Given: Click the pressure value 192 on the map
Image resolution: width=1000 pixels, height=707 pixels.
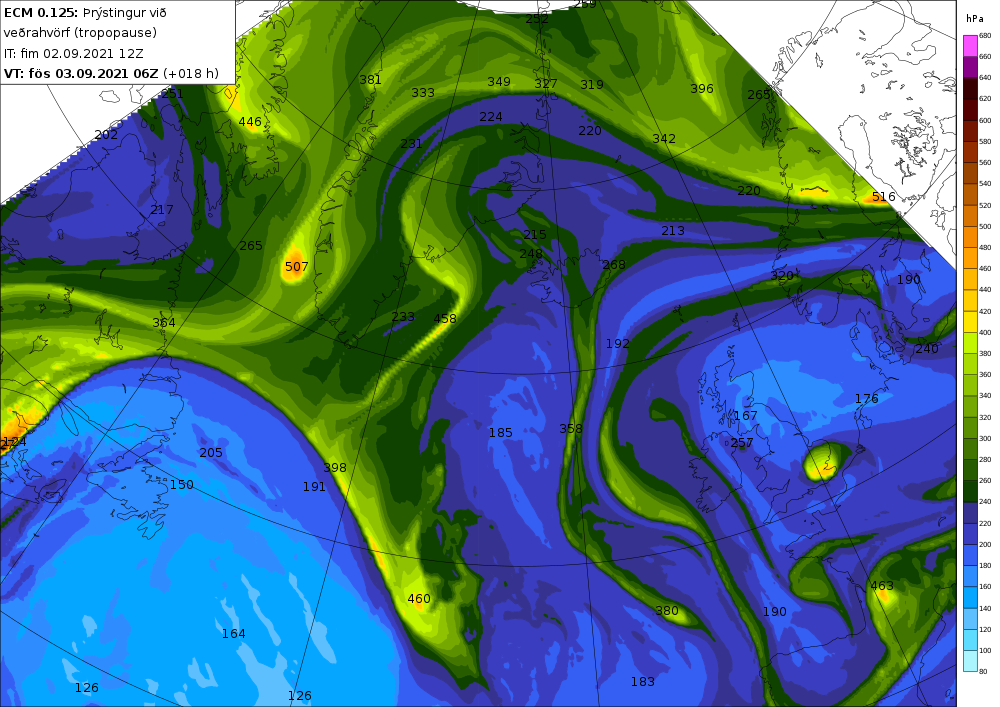Looking at the screenshot, I should coord(617,343).
